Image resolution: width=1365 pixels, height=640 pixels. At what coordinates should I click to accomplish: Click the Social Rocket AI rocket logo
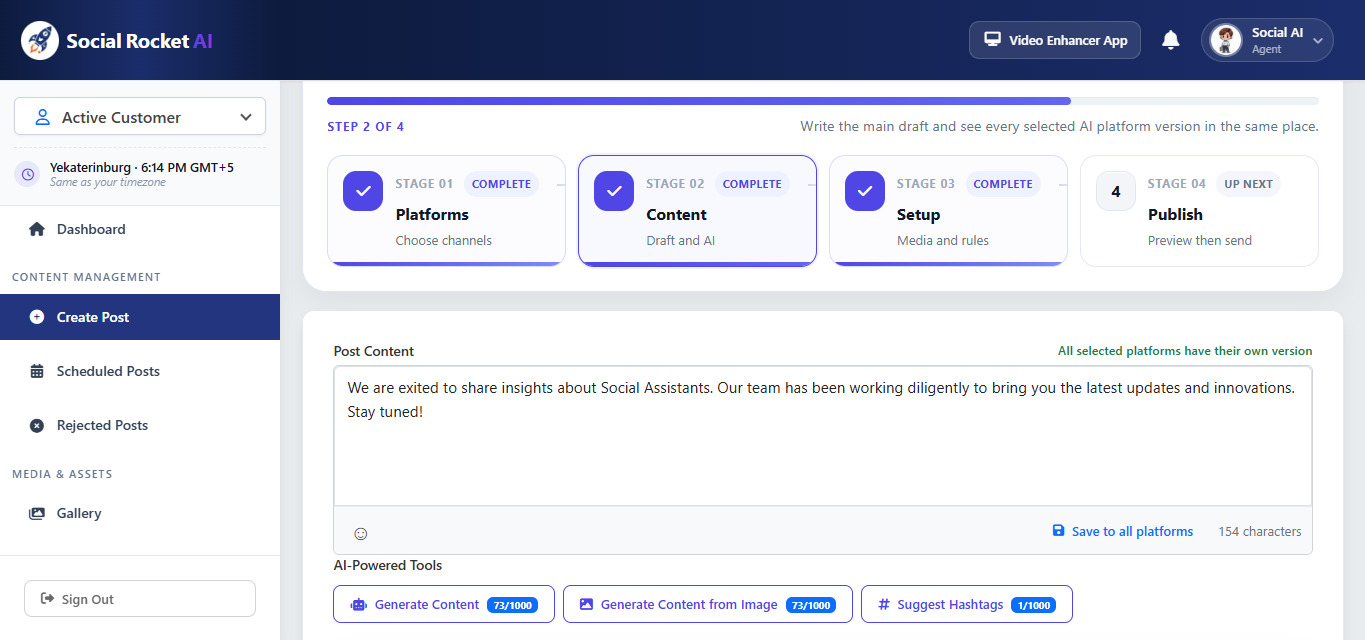pos(40,41)
